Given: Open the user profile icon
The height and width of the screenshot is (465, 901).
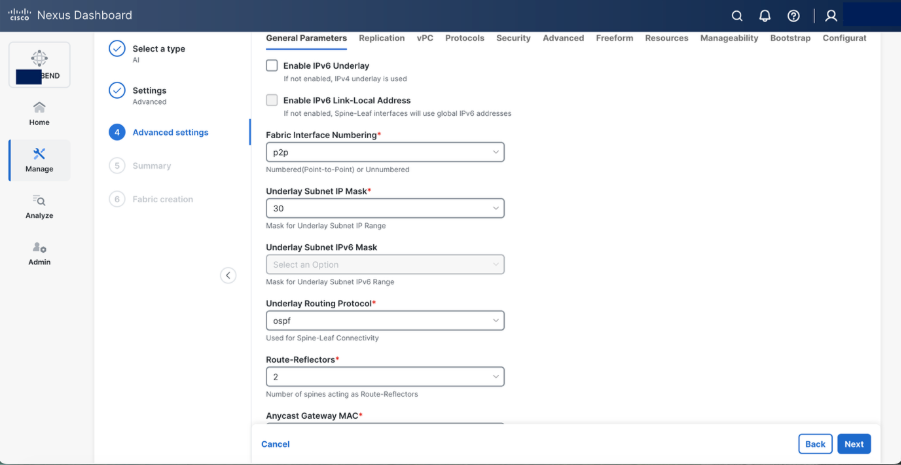Looking at the screenshot, I should click(x=831, y=16).
